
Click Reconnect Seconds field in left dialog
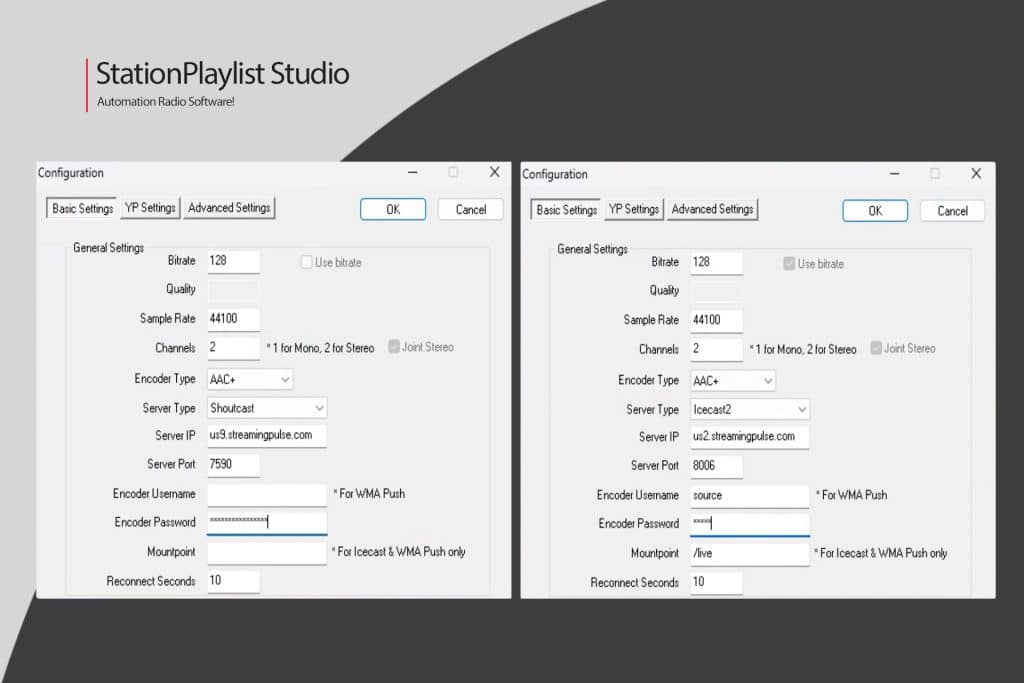click(232, 581)
